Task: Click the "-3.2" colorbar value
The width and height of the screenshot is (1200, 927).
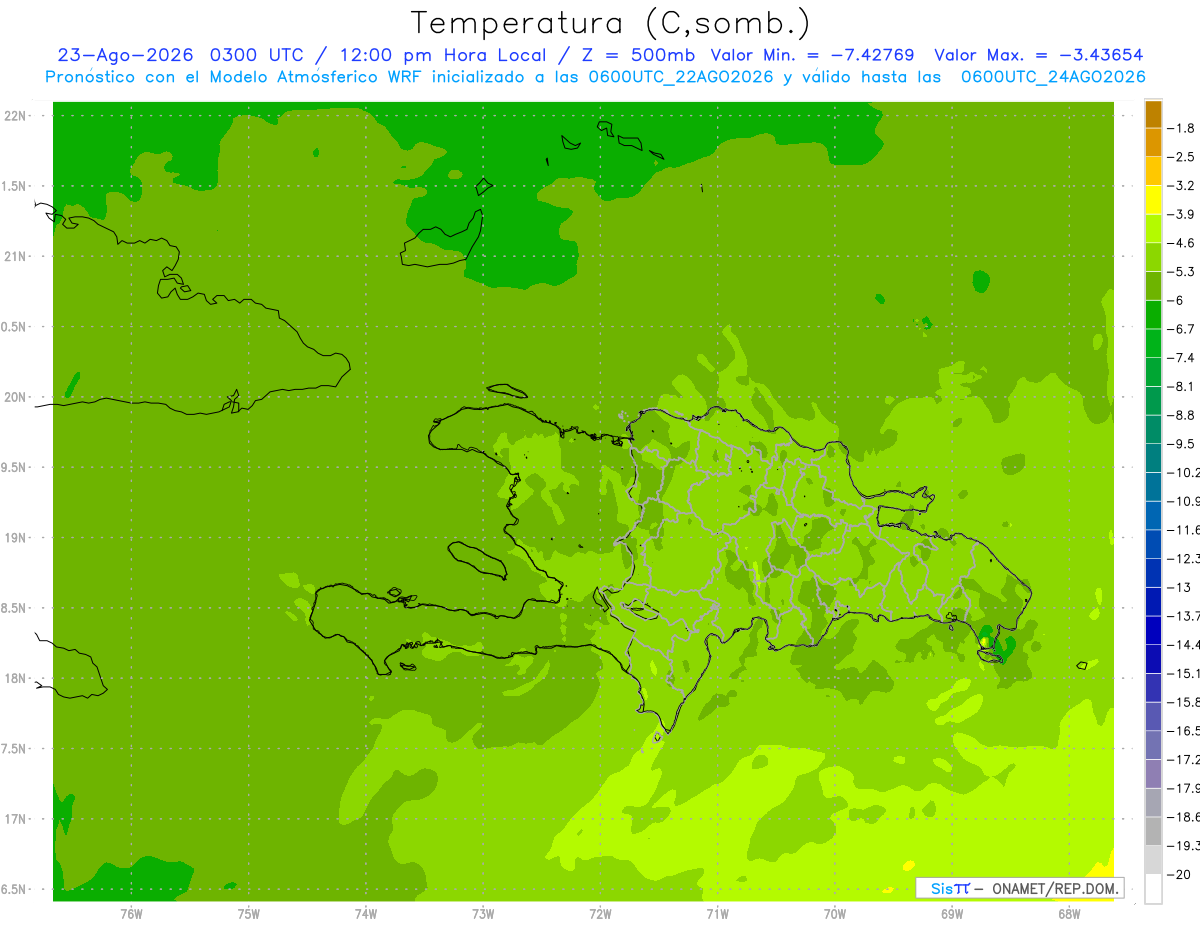Action: (1182, 186)
